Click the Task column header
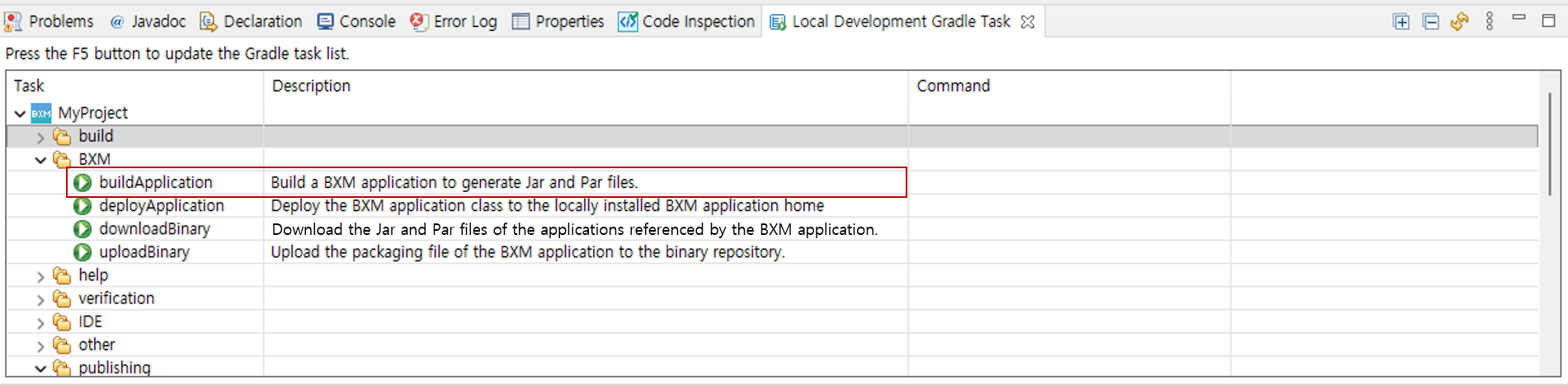Screen dimensions: 1568x385 (134, 86)
